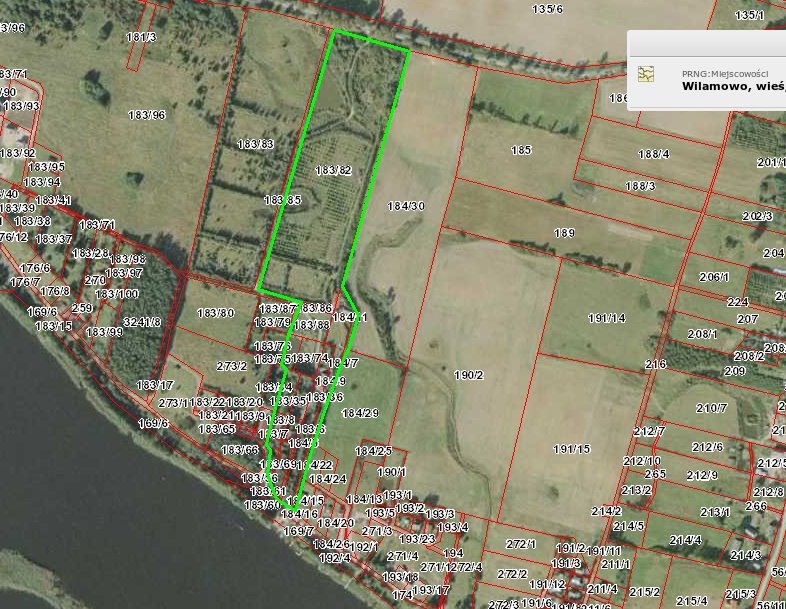786x609 pixels.
Task: Select parcel 183/80 on map
Action: 215,313
